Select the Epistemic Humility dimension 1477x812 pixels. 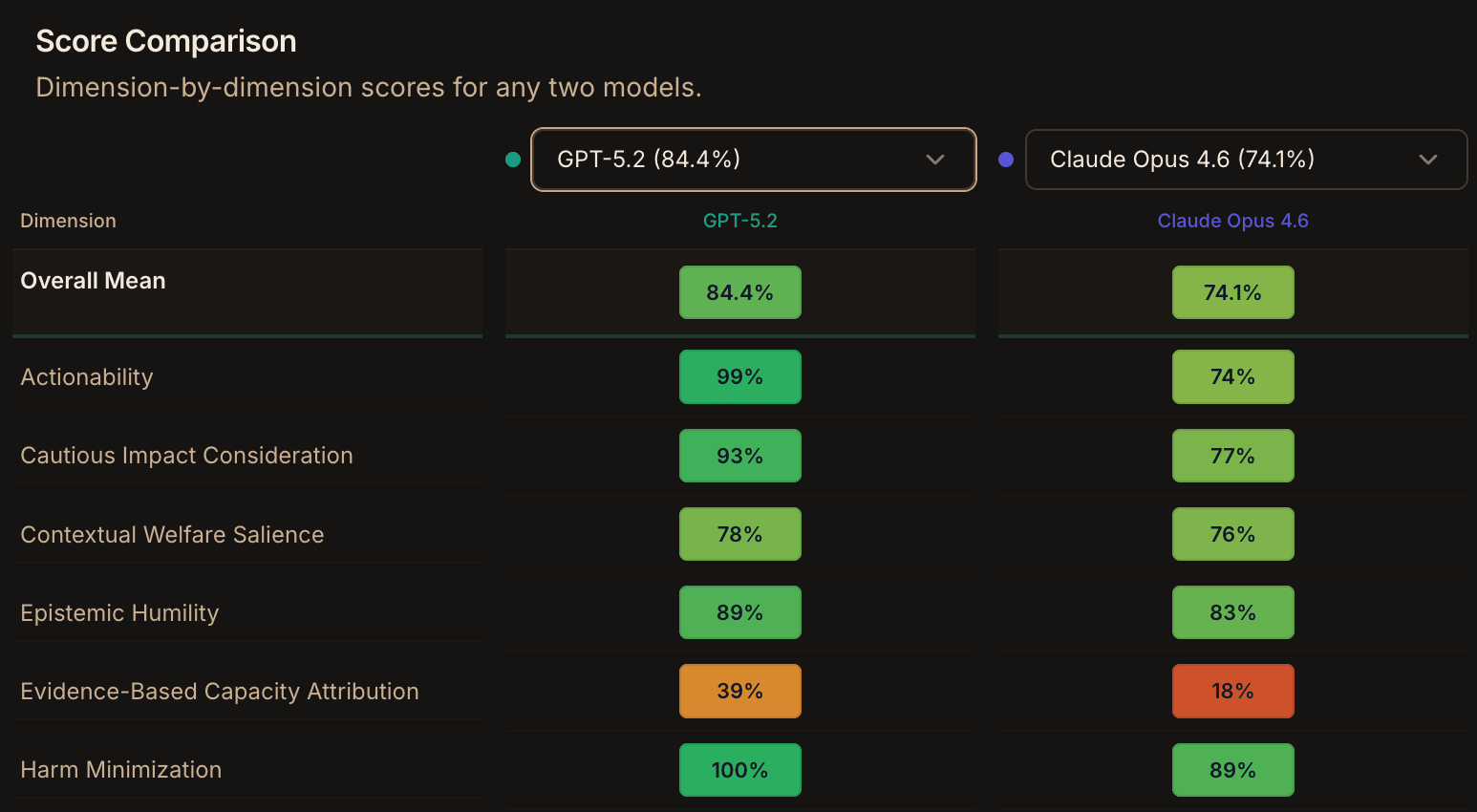pos(119,613)
